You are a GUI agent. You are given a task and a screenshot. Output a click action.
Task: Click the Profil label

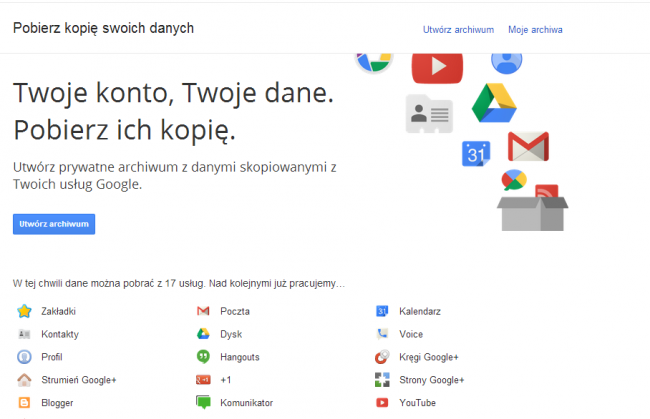coord(52,357)
